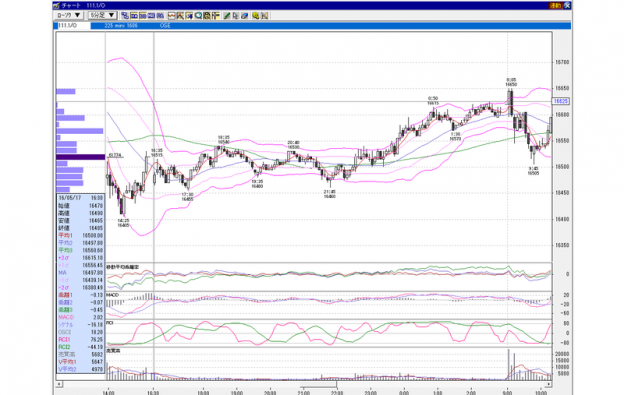Click the left arrow of horizontal scrollbar
This screenshot has width=624, height=395.
pyautogui.click(x=59, y=384)
